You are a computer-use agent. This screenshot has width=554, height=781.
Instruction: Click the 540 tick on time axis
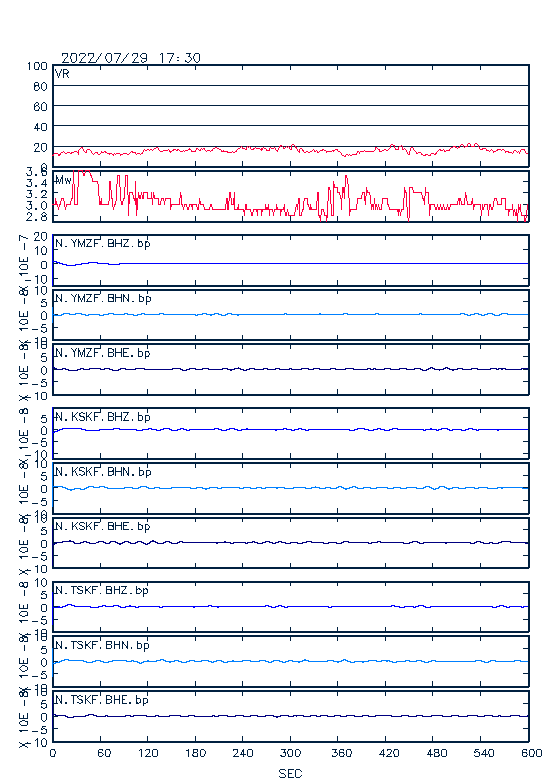click(x=484, y=753)
